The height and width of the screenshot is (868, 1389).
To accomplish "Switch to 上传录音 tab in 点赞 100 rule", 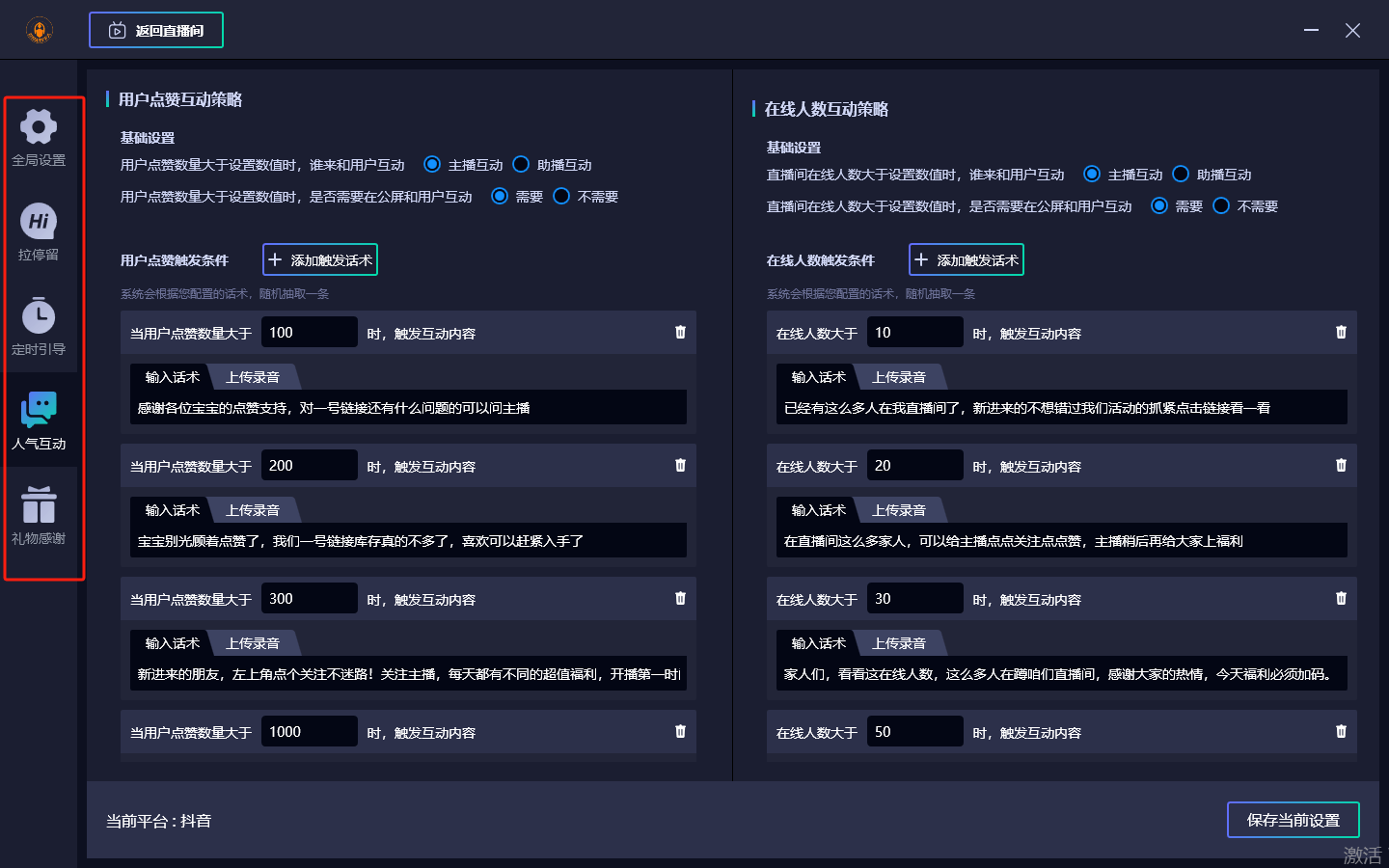I will tap(253, 377).
